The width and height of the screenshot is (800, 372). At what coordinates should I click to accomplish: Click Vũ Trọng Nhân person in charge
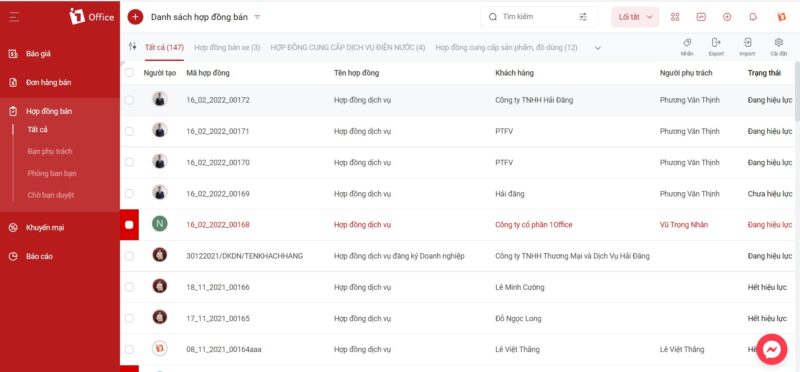click(x=684, y=225)
